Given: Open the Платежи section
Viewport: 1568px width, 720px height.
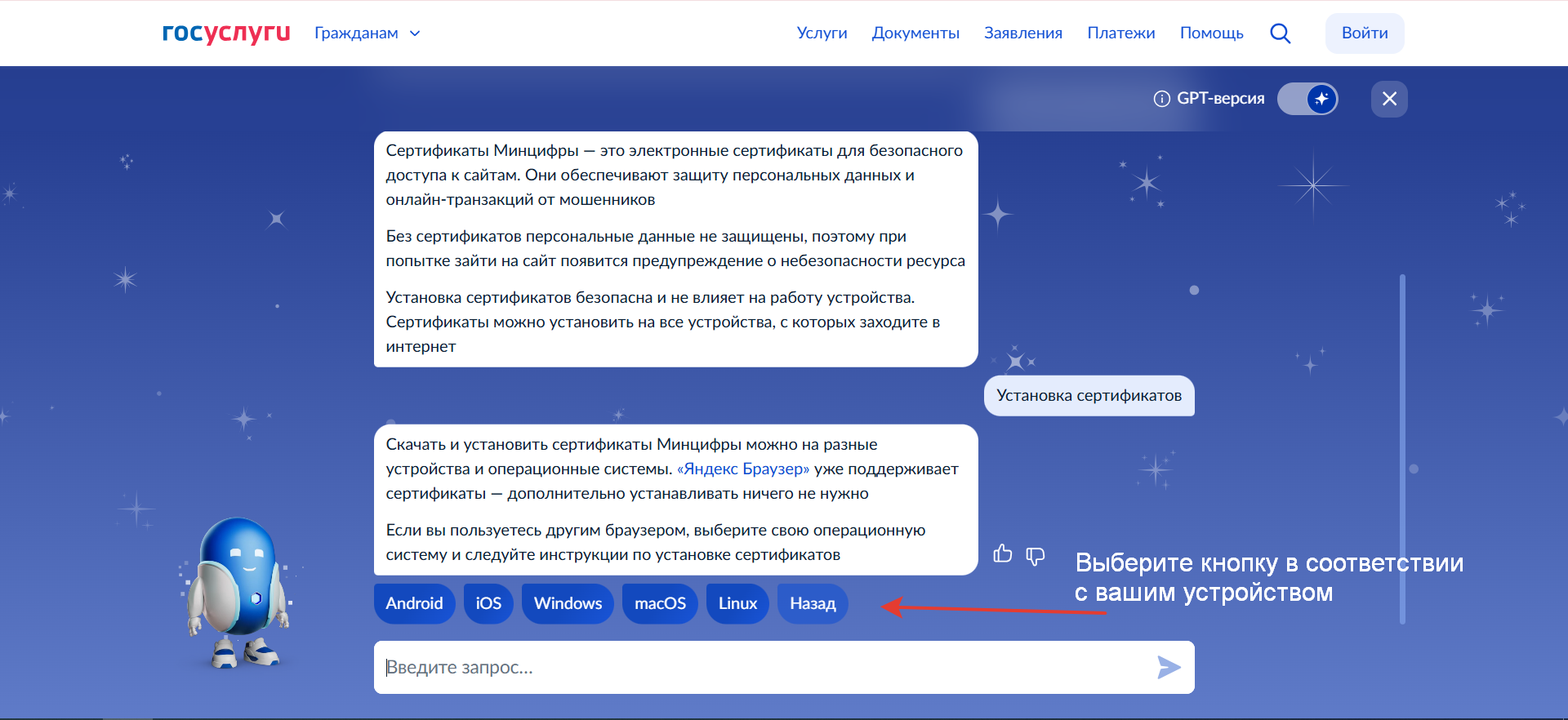Looking at the screenshot, I should pyautogui.click(x=1120, y=33).
